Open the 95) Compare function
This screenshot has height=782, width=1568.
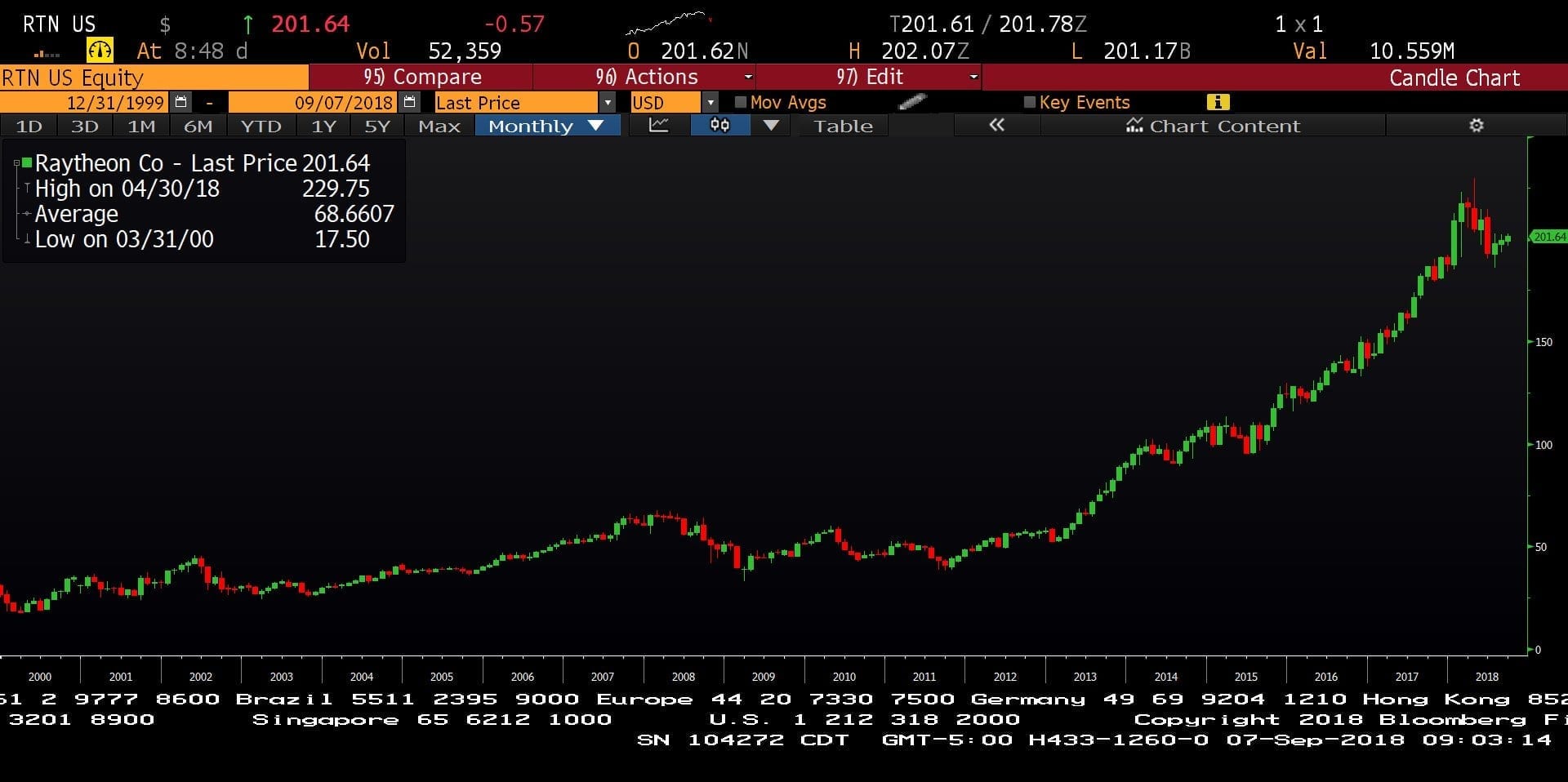pos(421,78)
